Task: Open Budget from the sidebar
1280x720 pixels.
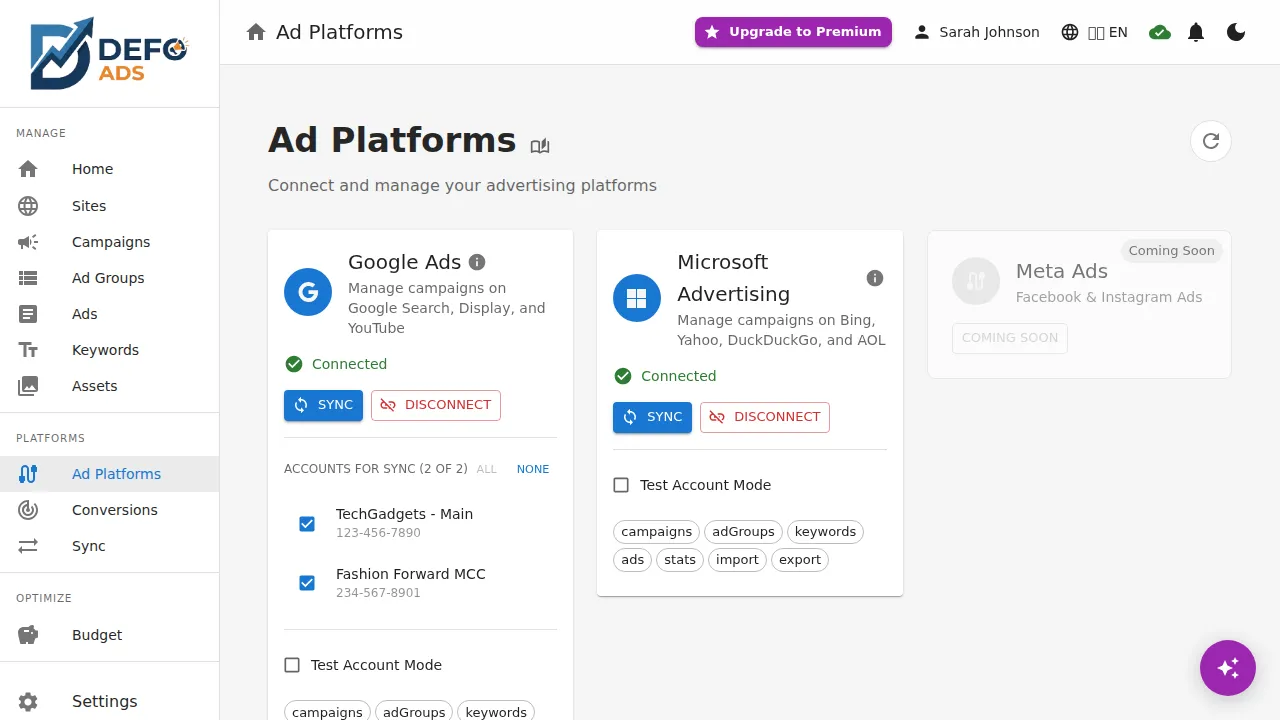Action: point(109,635)
